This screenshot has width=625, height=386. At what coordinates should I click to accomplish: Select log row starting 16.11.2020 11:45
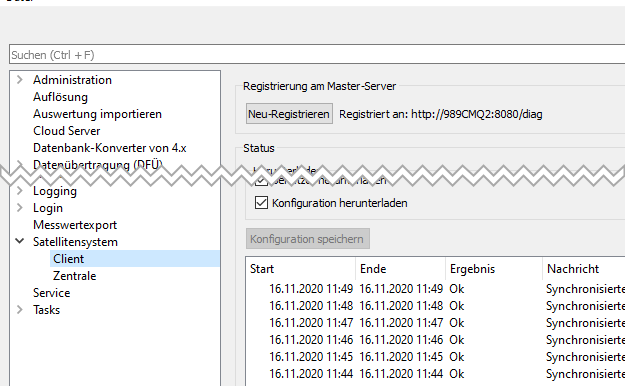436,357
